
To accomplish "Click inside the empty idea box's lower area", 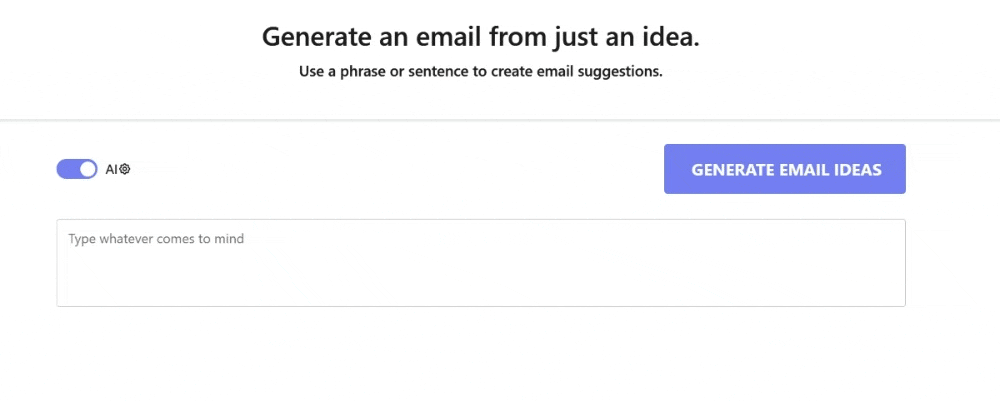I will pyautogui.click(x=480, y=288).
